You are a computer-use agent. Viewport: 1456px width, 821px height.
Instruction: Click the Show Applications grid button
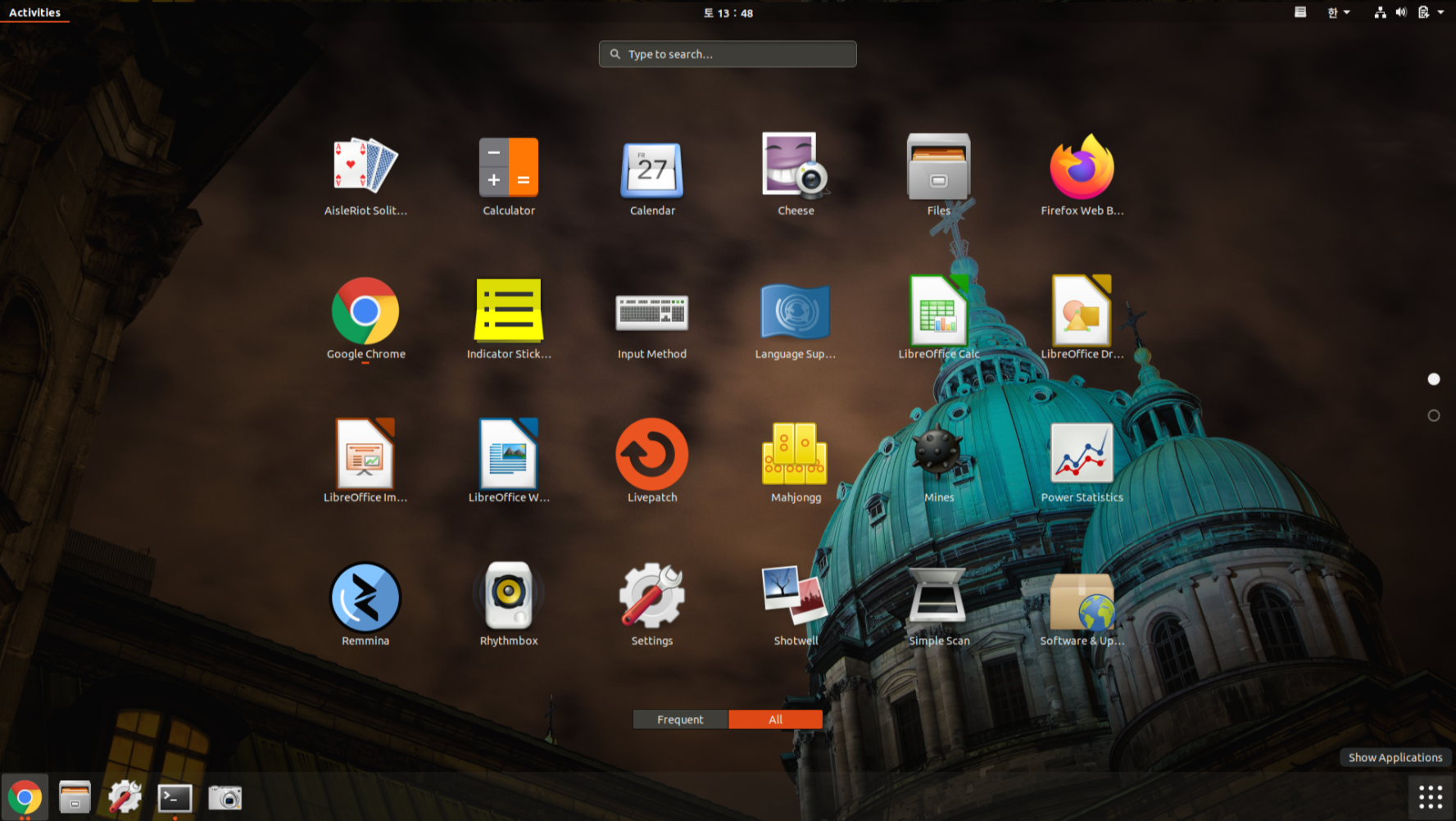pos(1431,797)
